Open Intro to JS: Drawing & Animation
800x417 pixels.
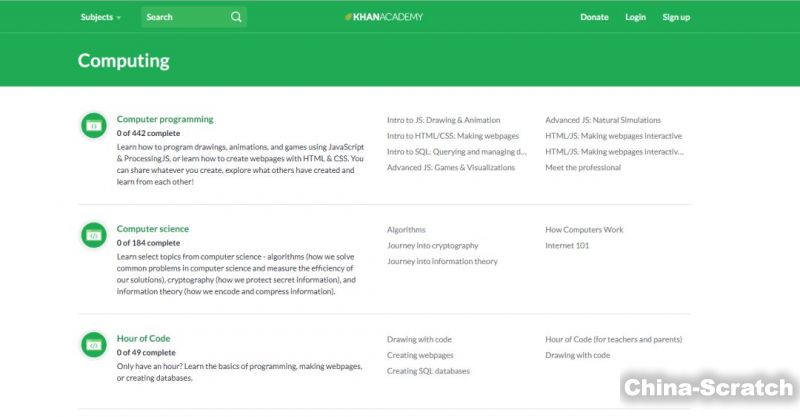click(x=443, y=120)
